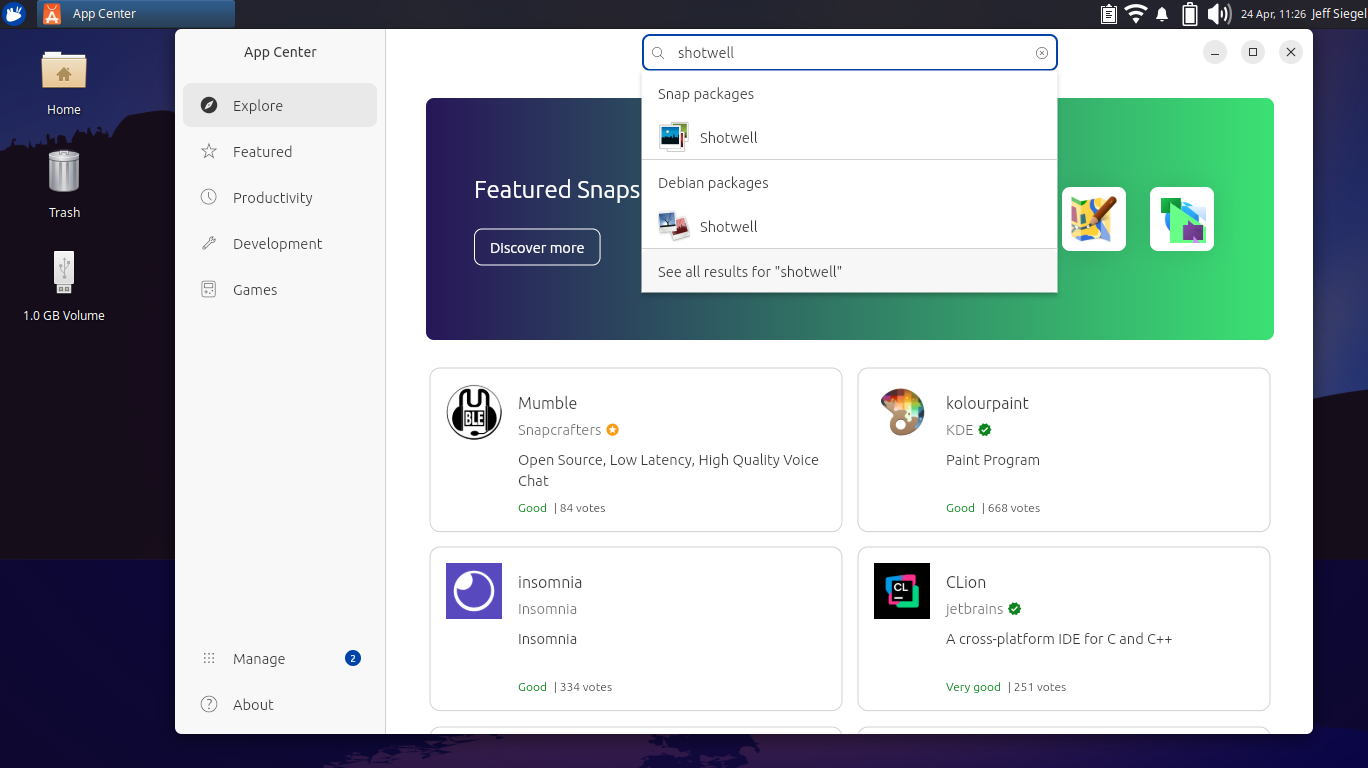The height and width of the screenshot is (768, 1368).
Task: Click the Jeff Siegel user name in panel
Action: coord(1339,14)
